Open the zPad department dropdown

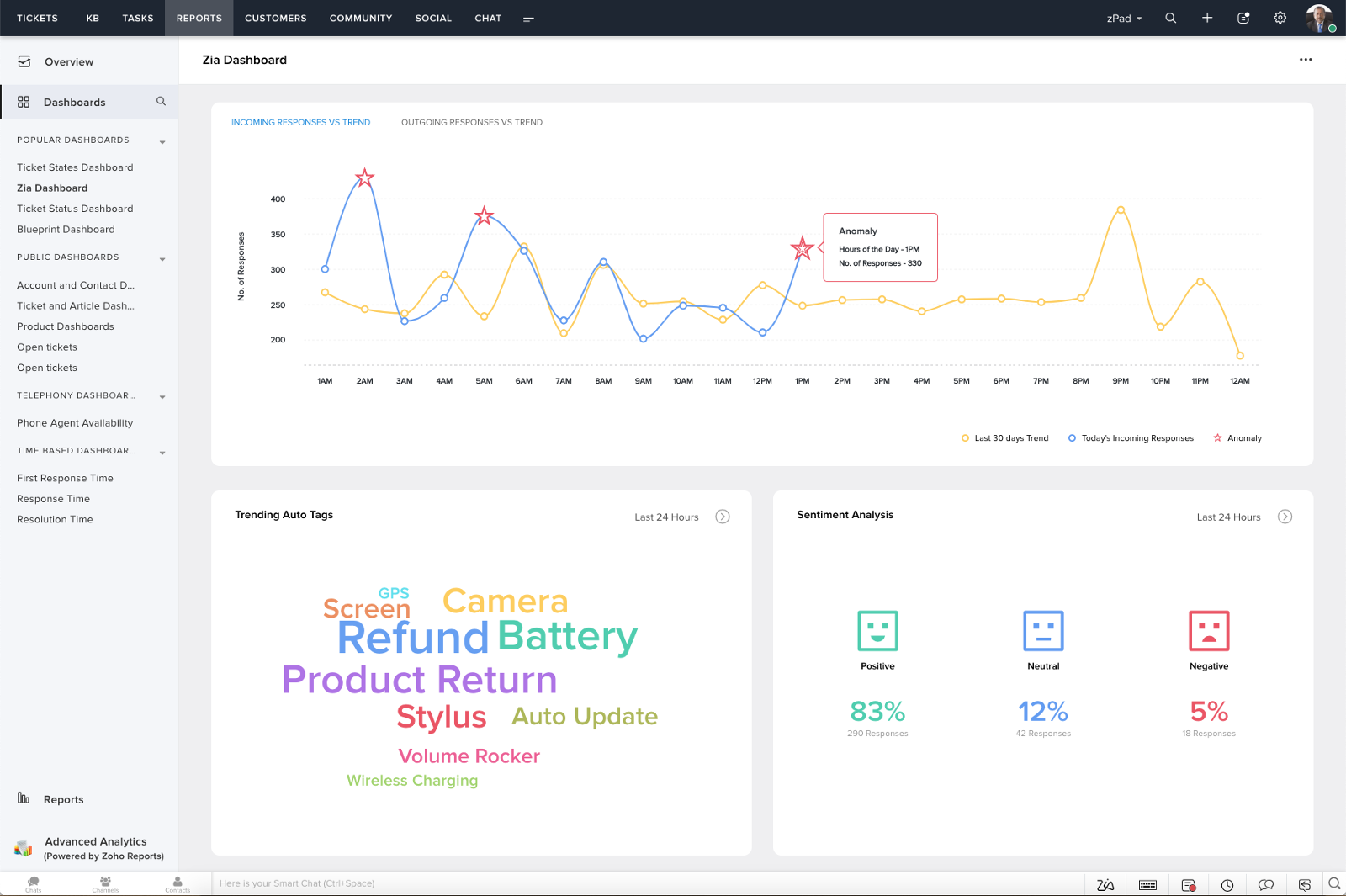[x=1124, y=18]
